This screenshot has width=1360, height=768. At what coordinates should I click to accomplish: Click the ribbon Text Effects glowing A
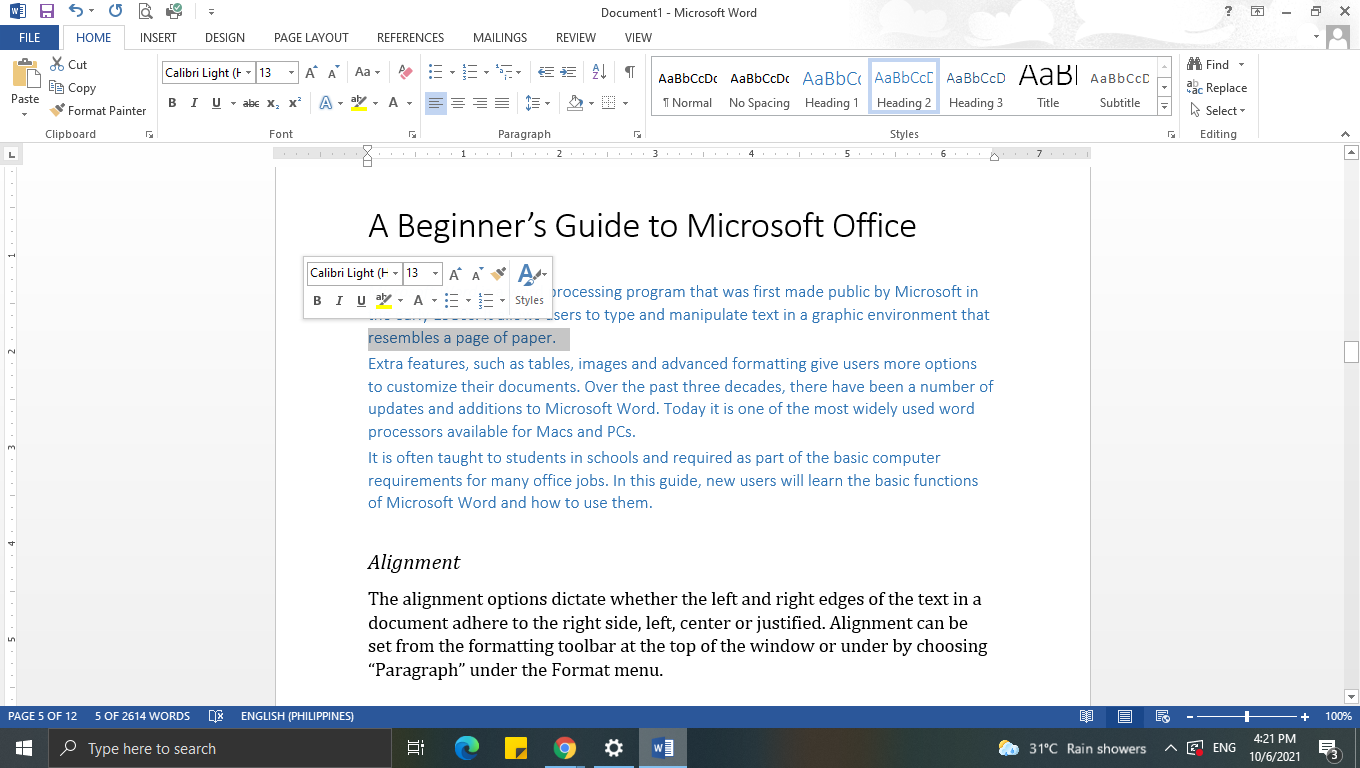325,103
